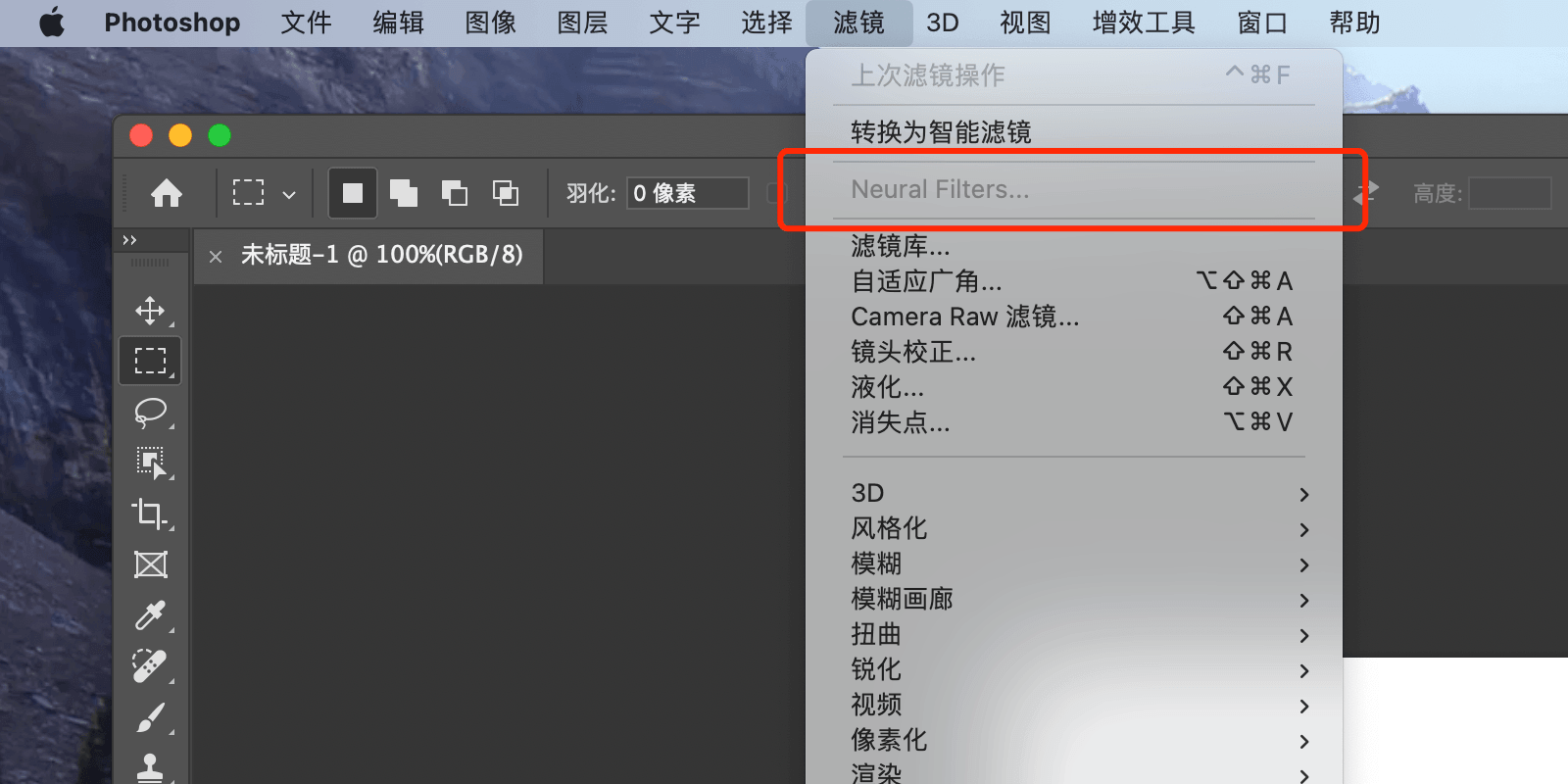Screen dimensions: 1568x784
Task: Click the red close window button
Action: pyautogui.click(x=141, y=135)
